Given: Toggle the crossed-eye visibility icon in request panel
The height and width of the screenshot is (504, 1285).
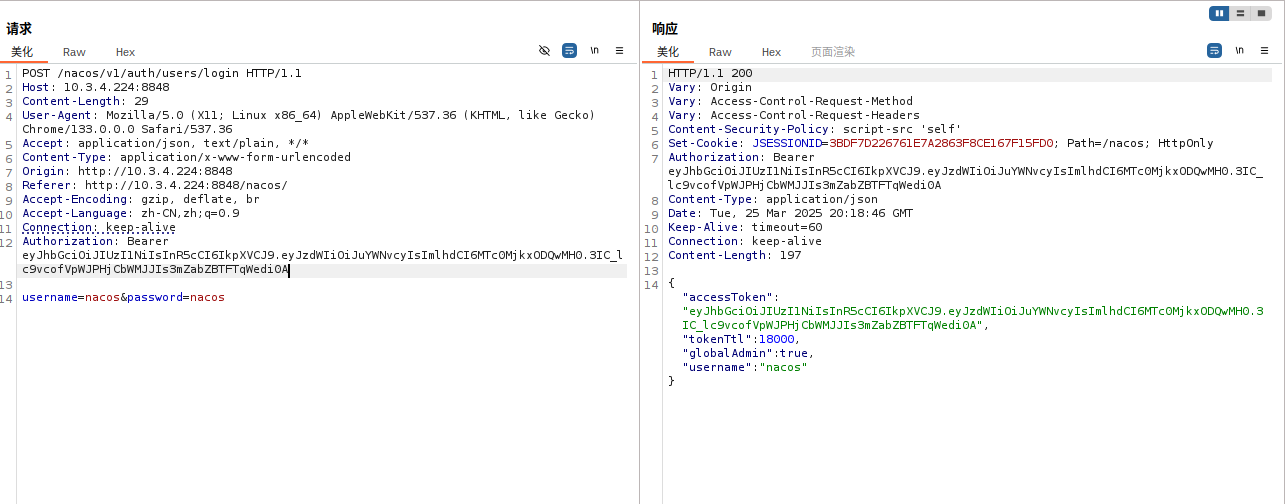Looking at the screenshot, I should [x=545, y=50].
